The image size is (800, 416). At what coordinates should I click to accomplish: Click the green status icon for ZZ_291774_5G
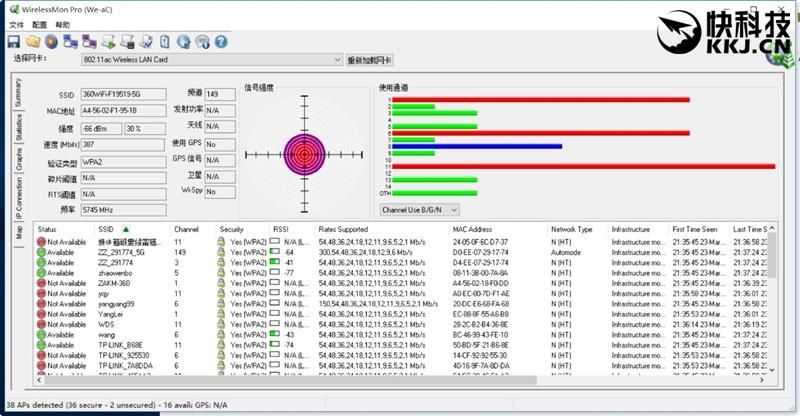pos(41,252)
